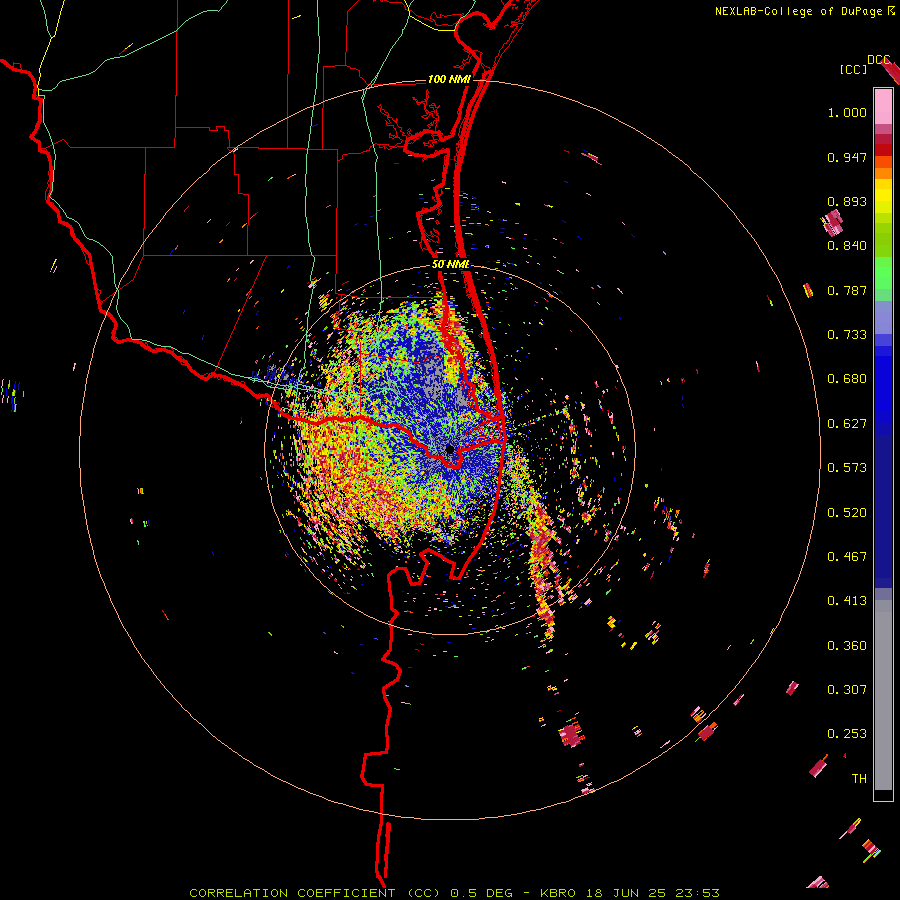Select the 0.307 scale value
This screenshot has height=900, width=900.
pos(847,690)
